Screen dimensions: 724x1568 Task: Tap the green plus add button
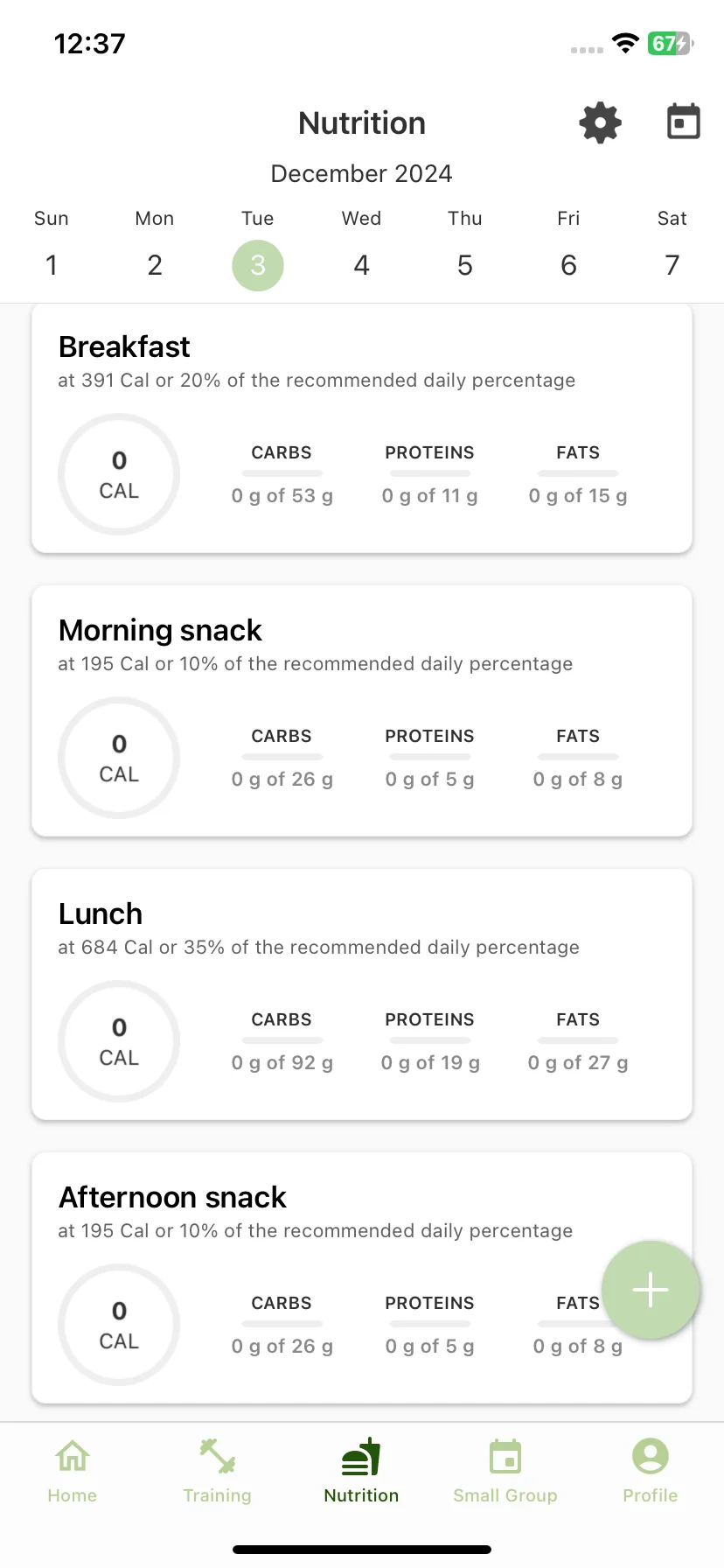[651, 1290]
